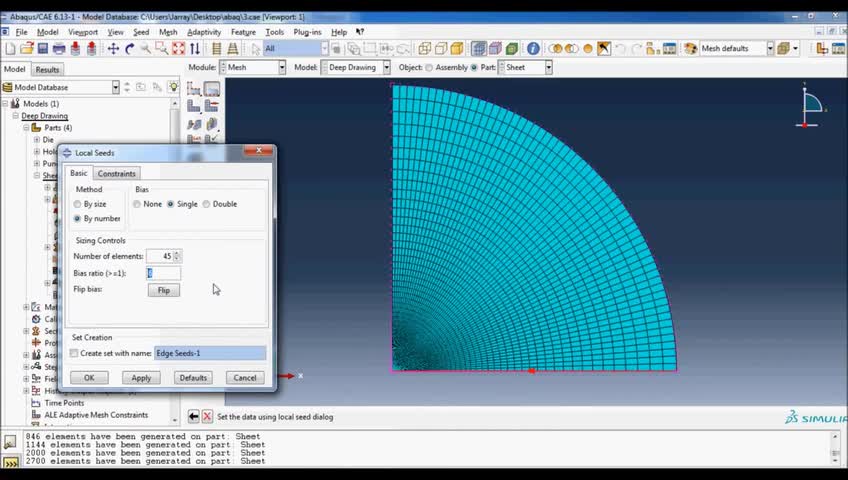The image size is (848, 480).
Task: Click the Seed Edges tool icon
Action: tap(211, 89)
